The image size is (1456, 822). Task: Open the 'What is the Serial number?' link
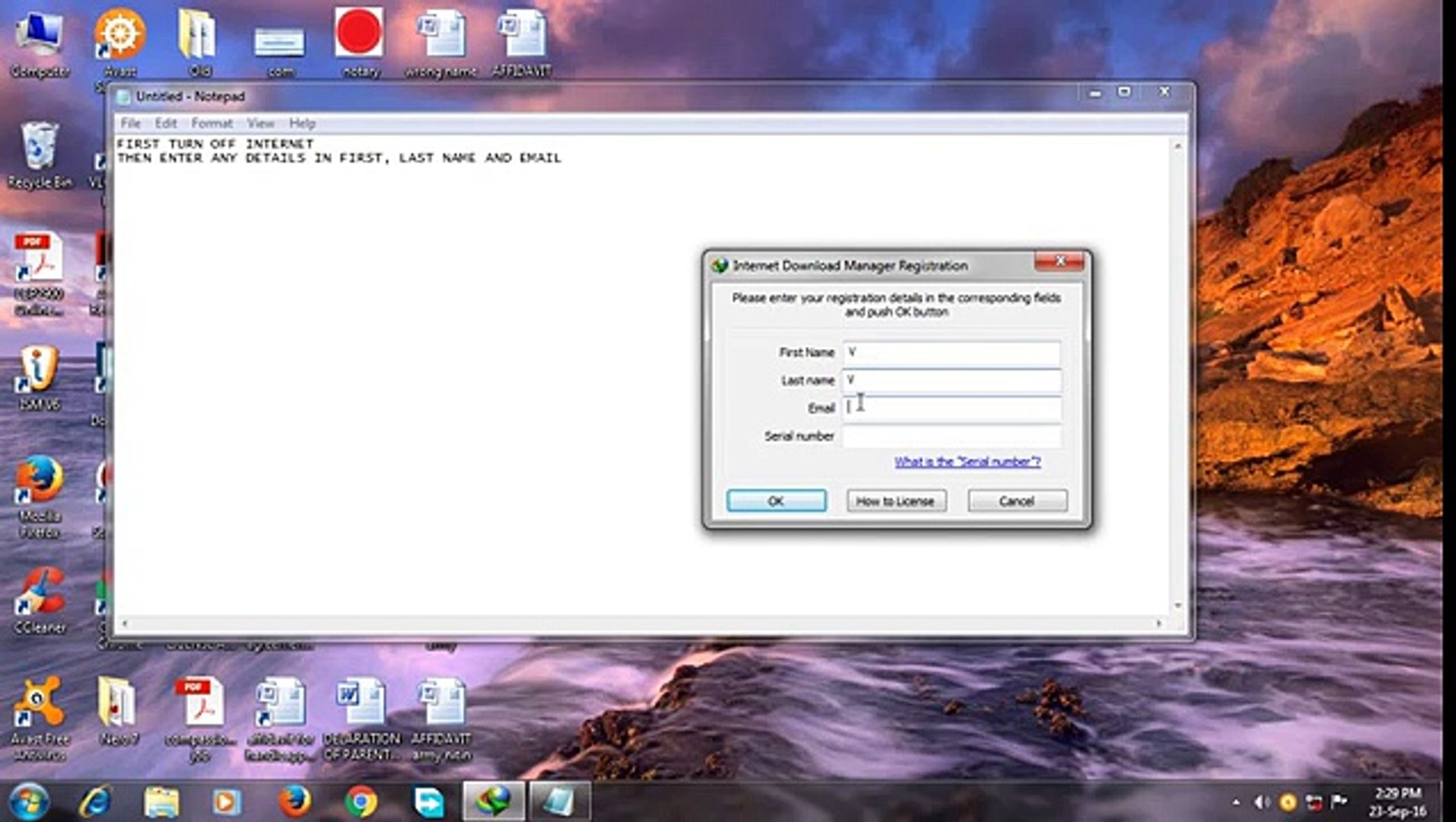click(967, 461)
